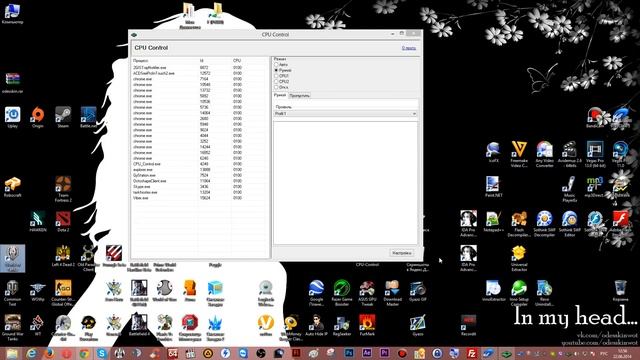The width and height of the screenshot is (640, 360).
Task: Click the Auto Hide IP desktop icon
Action: [316, 325]
